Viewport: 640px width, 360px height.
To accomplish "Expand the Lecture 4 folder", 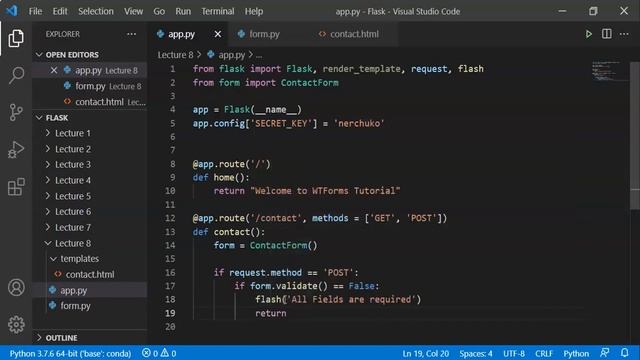I will [x=48, y=180].
